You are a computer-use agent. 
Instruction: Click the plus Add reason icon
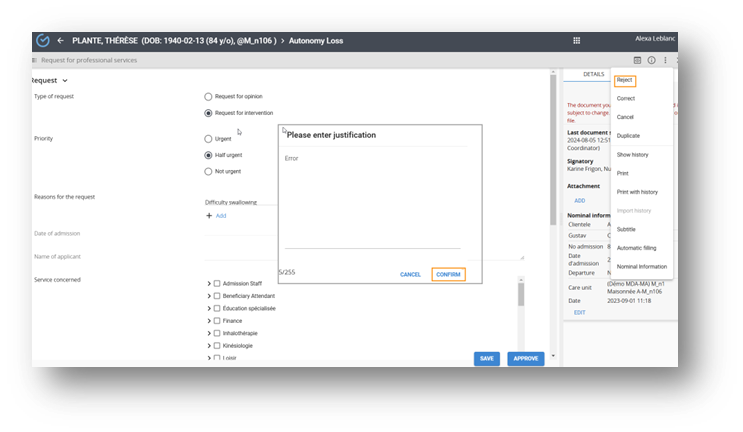pos(209,215)
